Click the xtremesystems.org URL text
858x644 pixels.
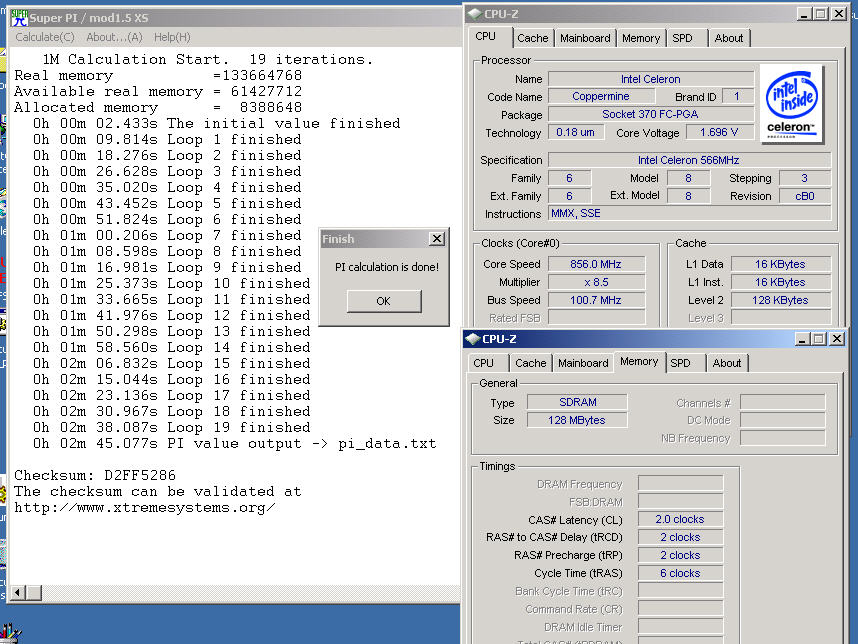click(x=144, y=508)
